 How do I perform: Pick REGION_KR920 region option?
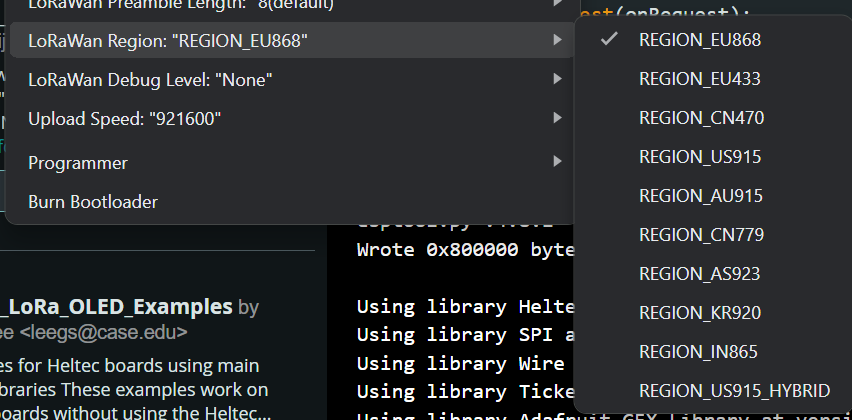[x=712, y=313]
